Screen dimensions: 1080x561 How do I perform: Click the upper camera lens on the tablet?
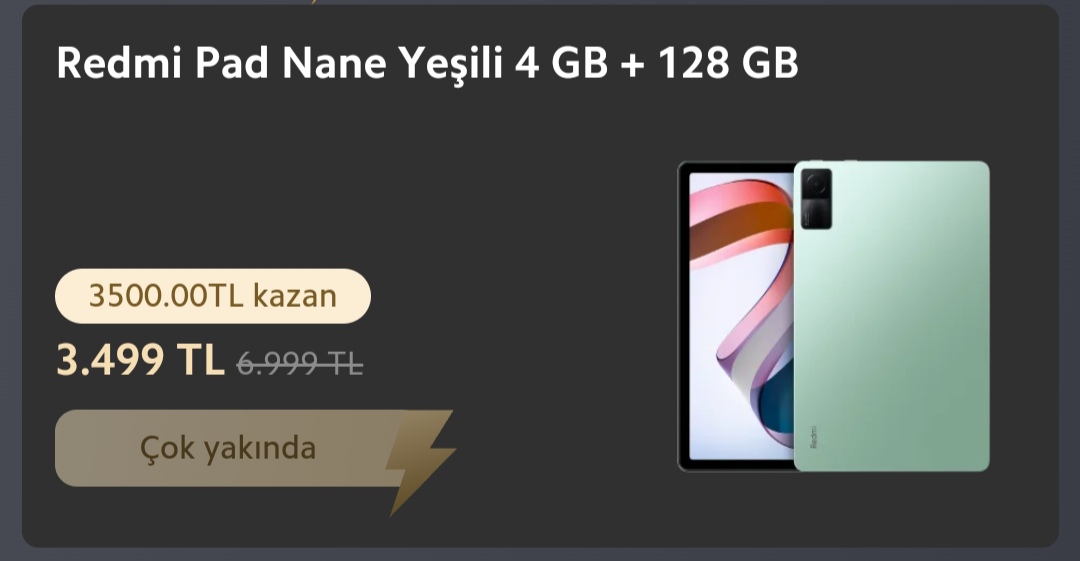point(815,184)
